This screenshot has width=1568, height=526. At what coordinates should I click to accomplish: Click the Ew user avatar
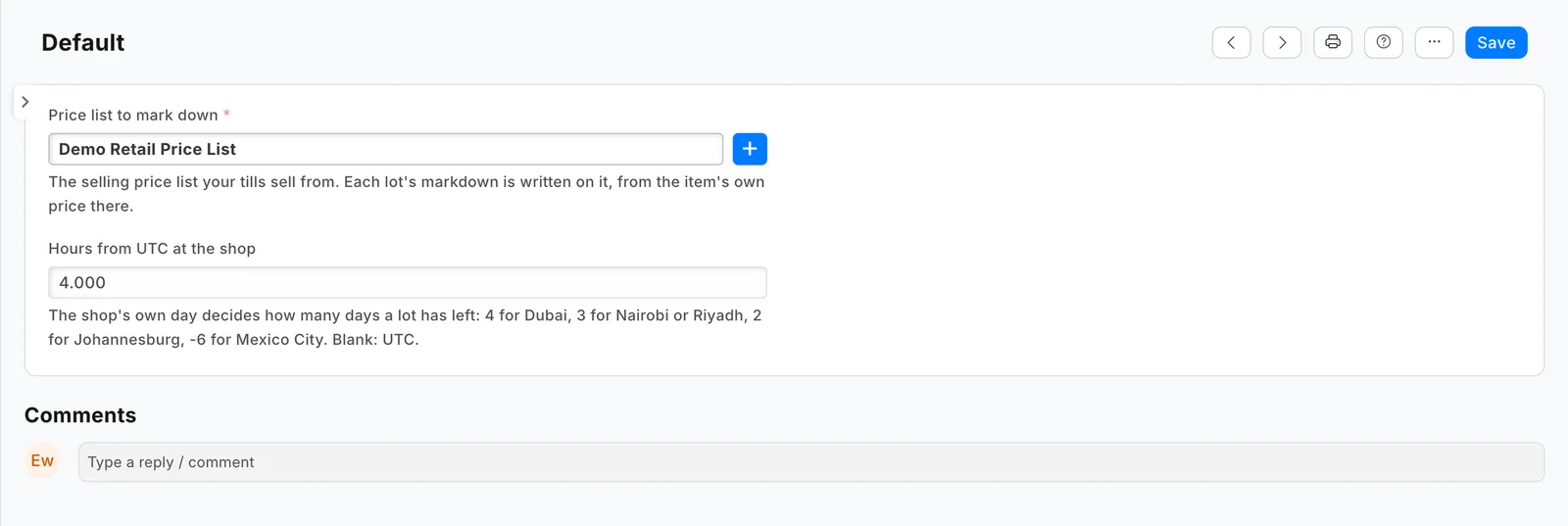coord(42,461)
